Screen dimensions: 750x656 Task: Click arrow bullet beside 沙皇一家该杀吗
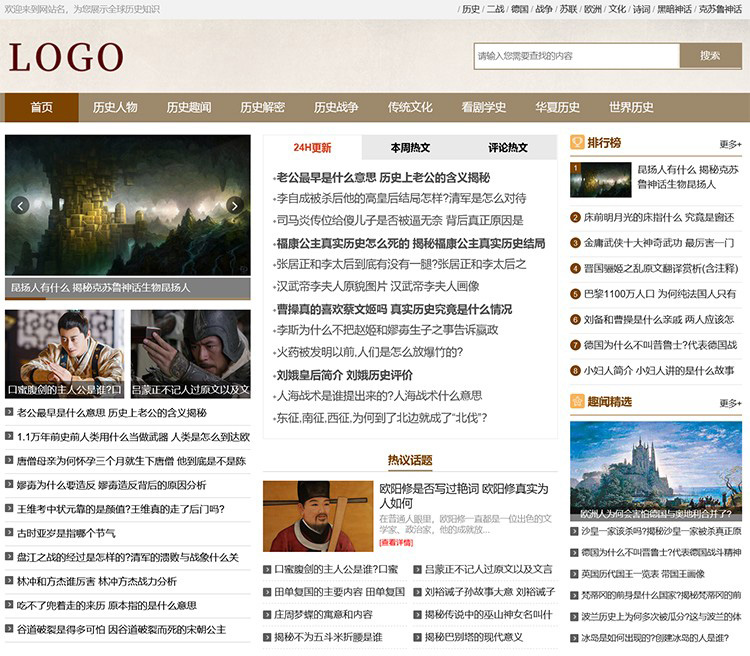[574, 531]
